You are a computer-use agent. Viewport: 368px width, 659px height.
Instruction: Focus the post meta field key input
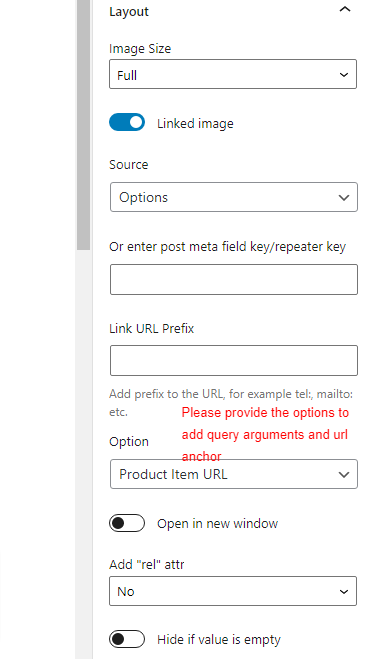234,279
